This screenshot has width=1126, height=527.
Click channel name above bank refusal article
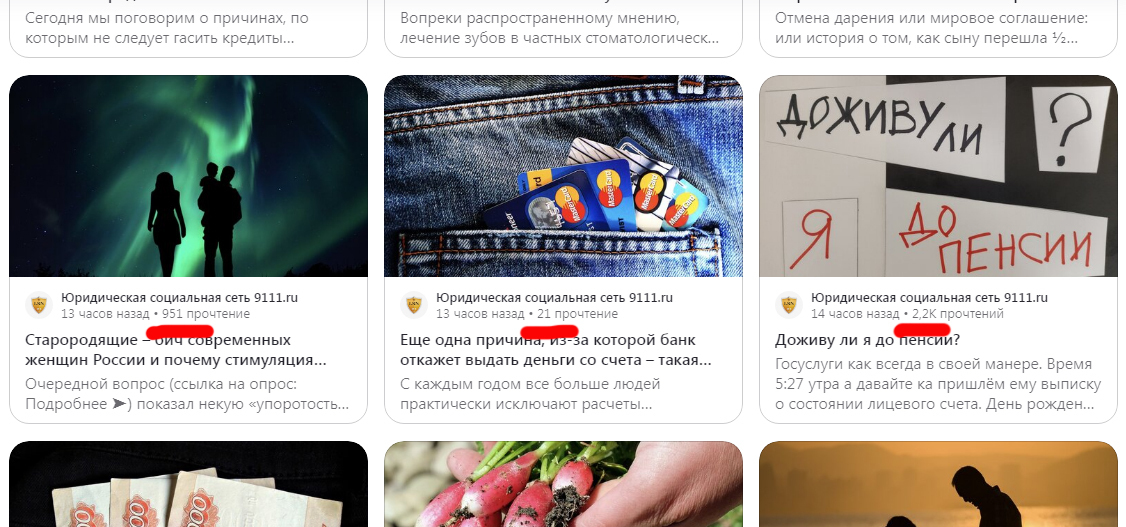coord(554,297)
